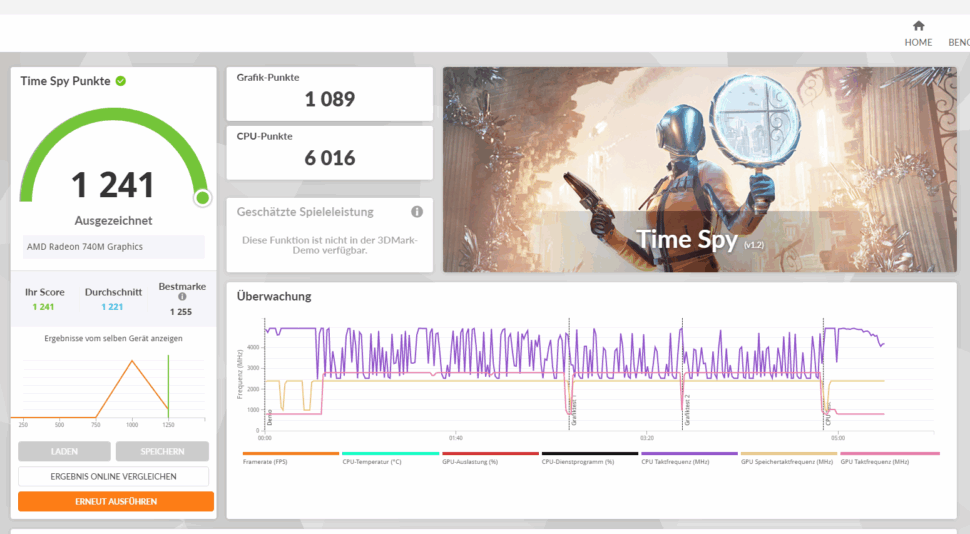
Task: Toggle the GPU Speichertaktfrequenz (MHz) legend entry
Action: (x=789, y=458)
